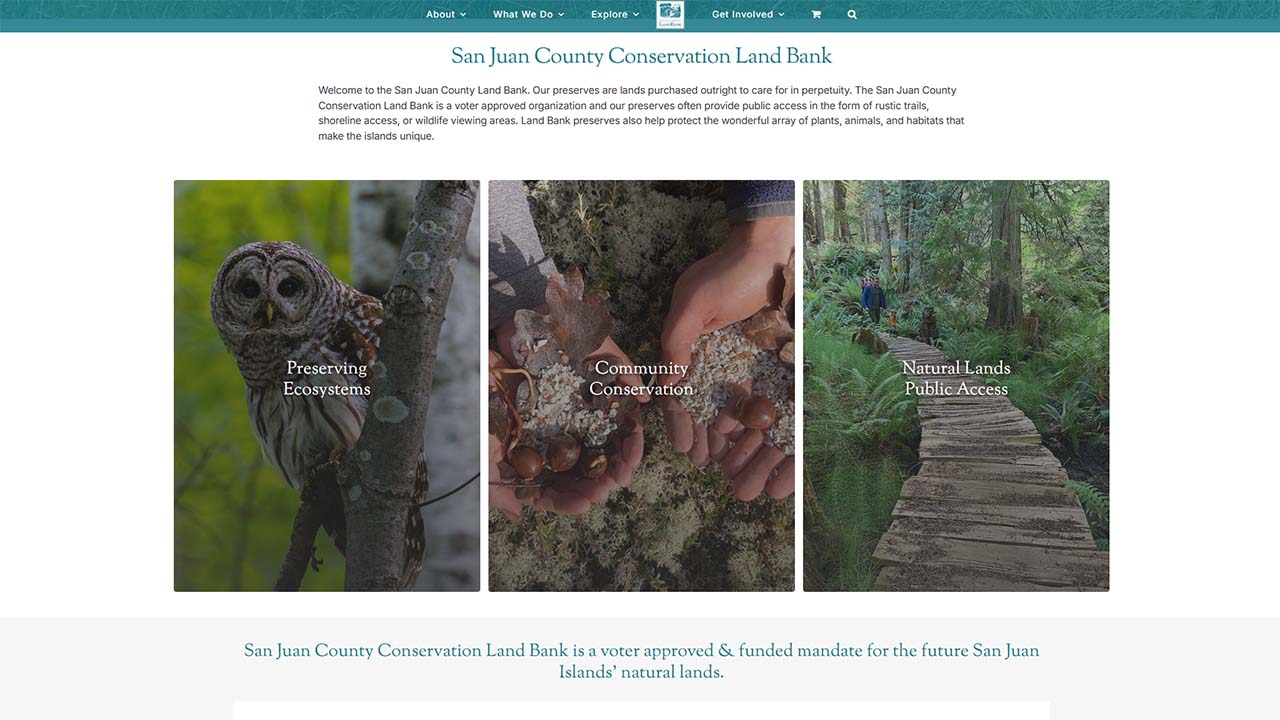Click the hands holding acorns photo
This screenshot has height=720, width=1280.
[x=641, y=386]
